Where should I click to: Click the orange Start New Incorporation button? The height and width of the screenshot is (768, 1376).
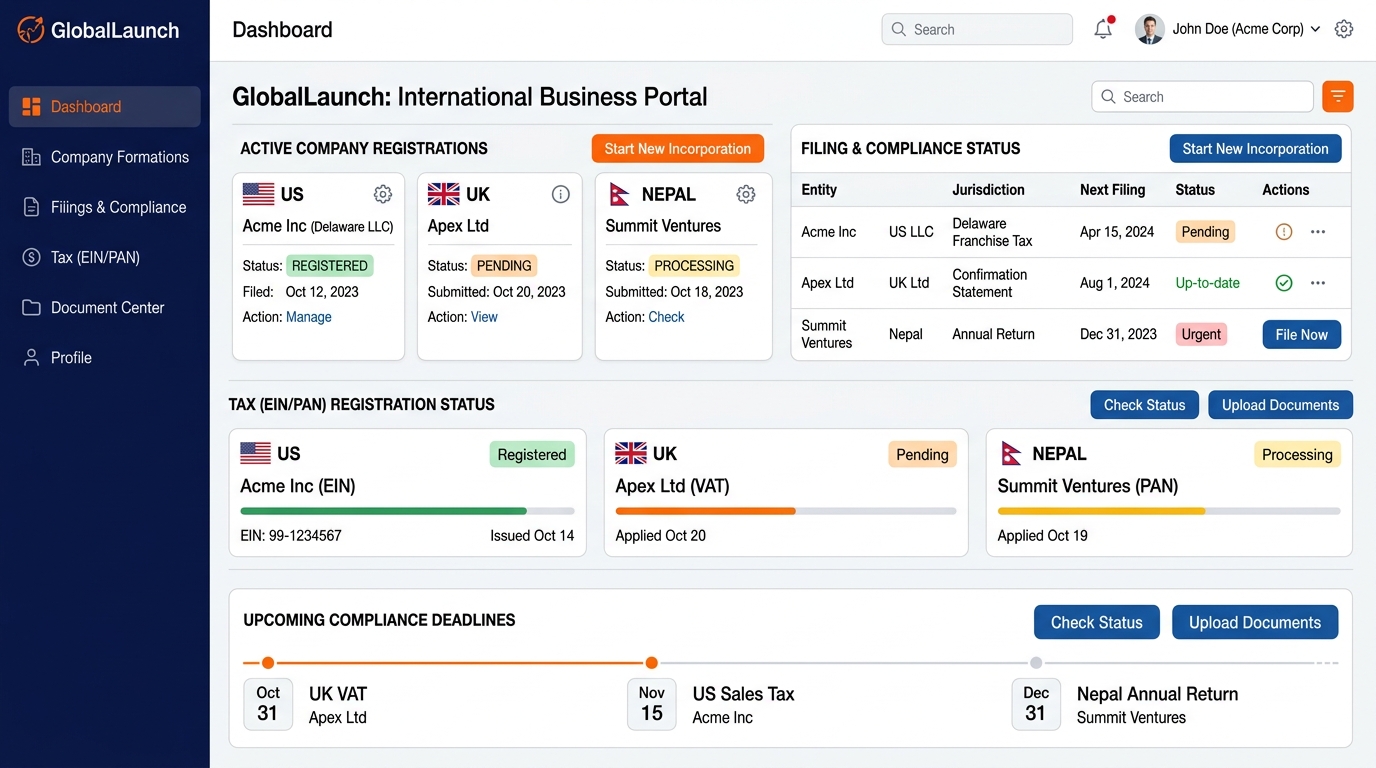pos(678,149)
